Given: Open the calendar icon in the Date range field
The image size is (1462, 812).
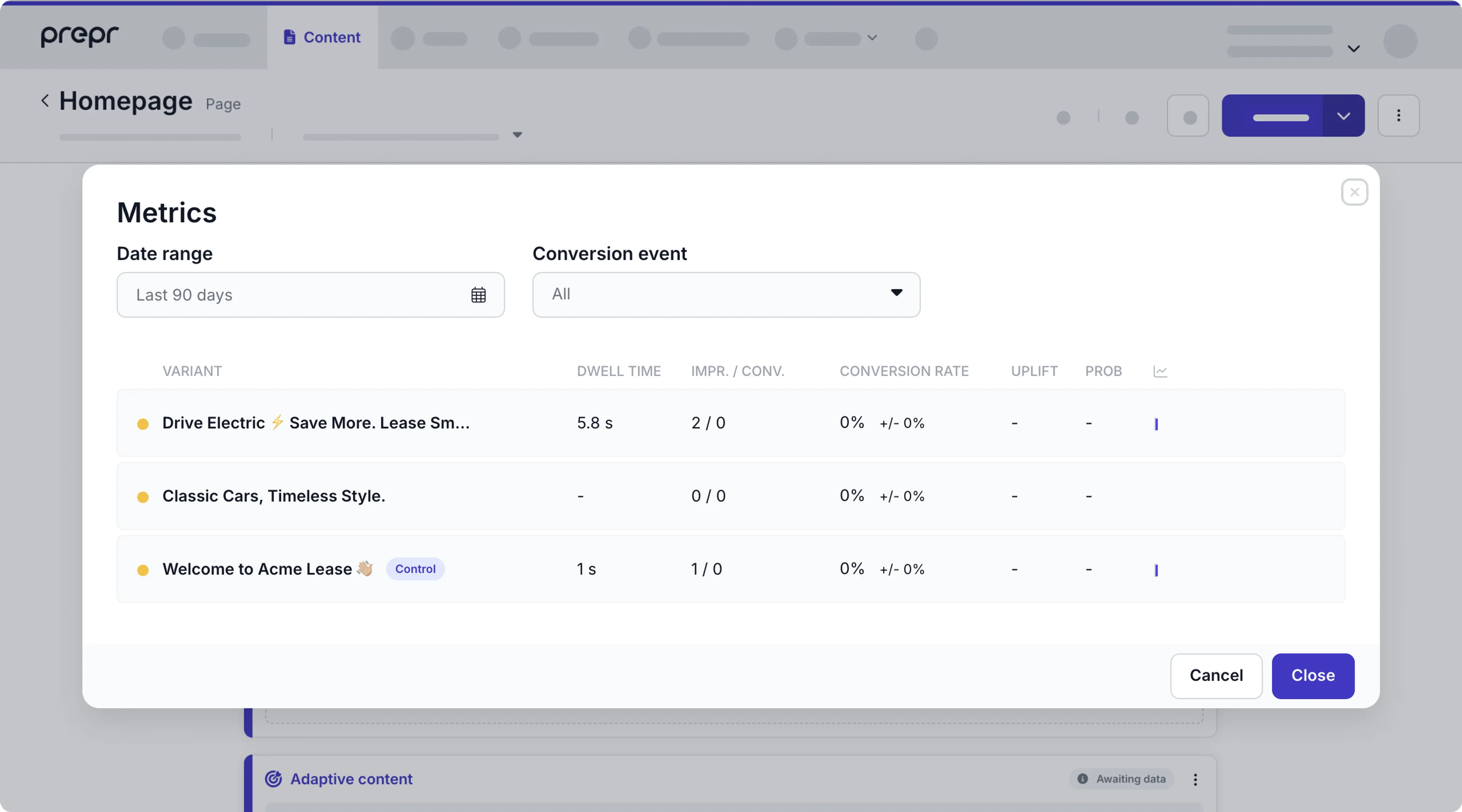Looking at the screenshot, I should 479,295.
